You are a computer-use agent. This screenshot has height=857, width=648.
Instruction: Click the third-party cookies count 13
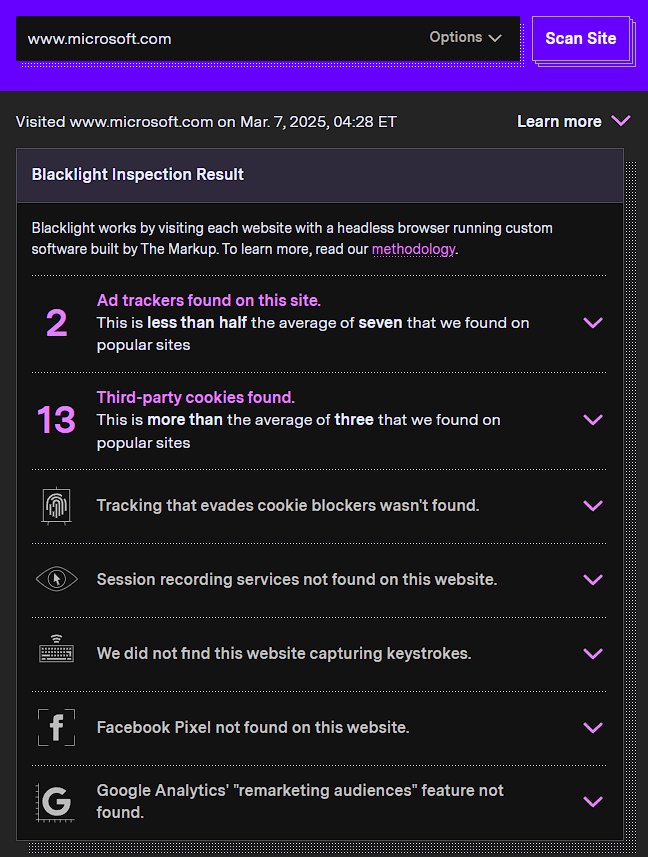tap(57, 420)
